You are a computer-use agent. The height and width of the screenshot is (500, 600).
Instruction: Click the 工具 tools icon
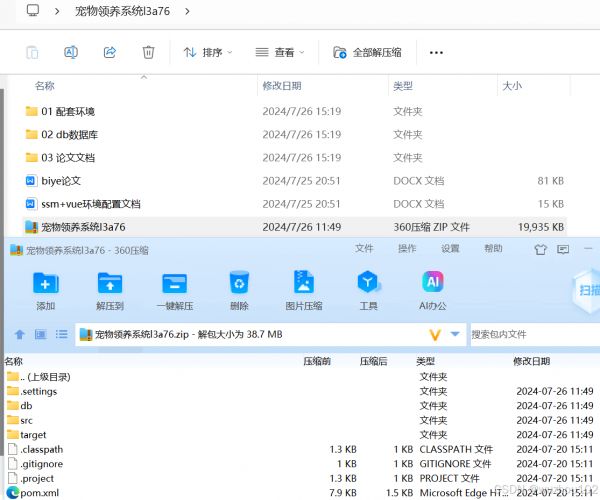(368, 290)
